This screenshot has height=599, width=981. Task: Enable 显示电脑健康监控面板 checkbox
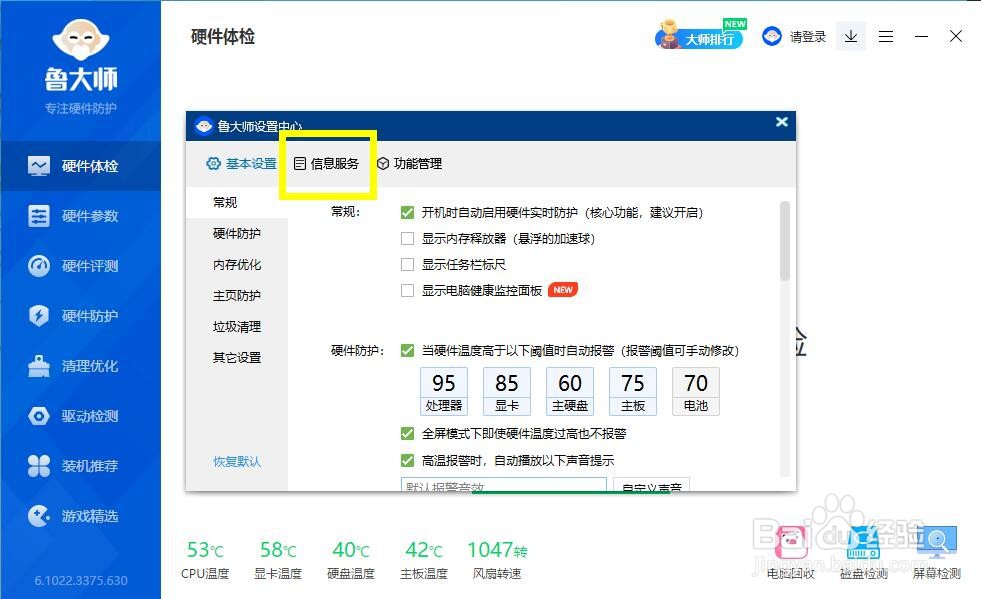(x=407, y=290)
